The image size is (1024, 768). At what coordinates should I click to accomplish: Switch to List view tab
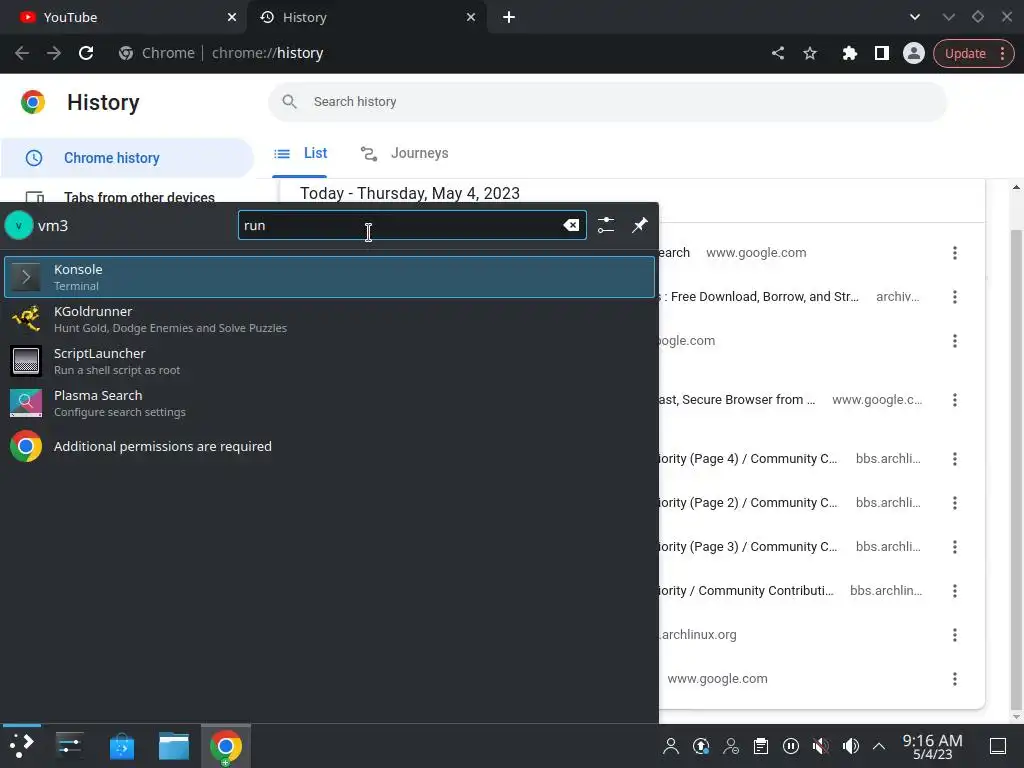[x=300, y=153]
